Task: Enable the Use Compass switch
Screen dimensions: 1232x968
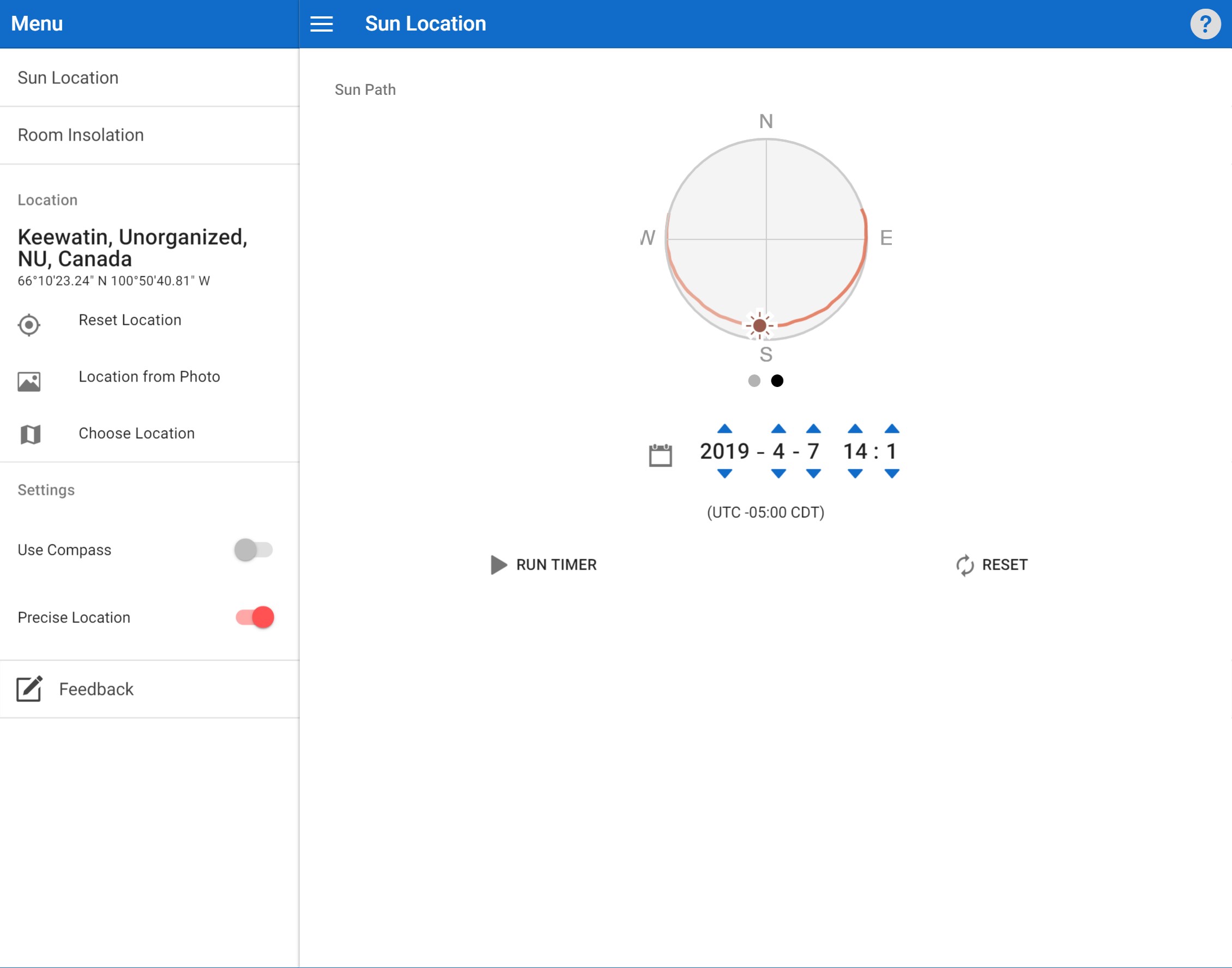Action: pos(253,549)
